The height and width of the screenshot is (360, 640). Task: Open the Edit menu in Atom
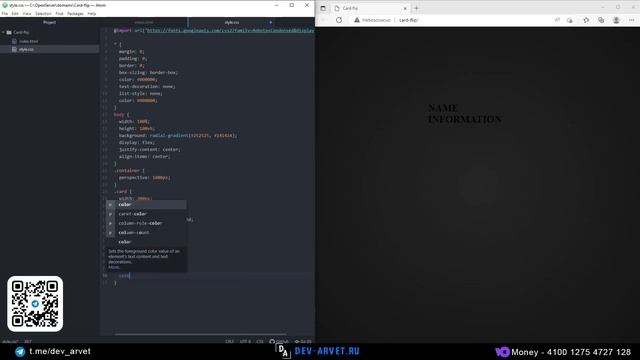coord(15,13)
